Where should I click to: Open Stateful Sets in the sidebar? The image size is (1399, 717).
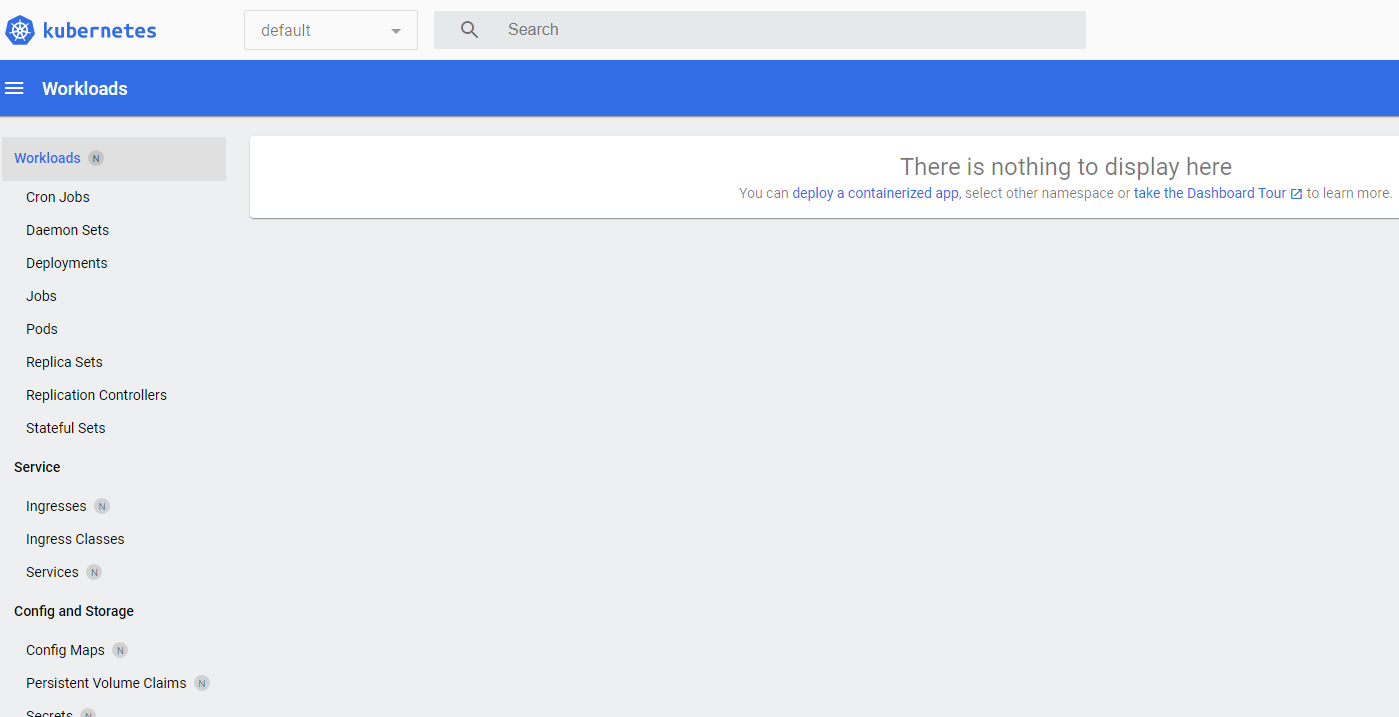pos(66,428)
